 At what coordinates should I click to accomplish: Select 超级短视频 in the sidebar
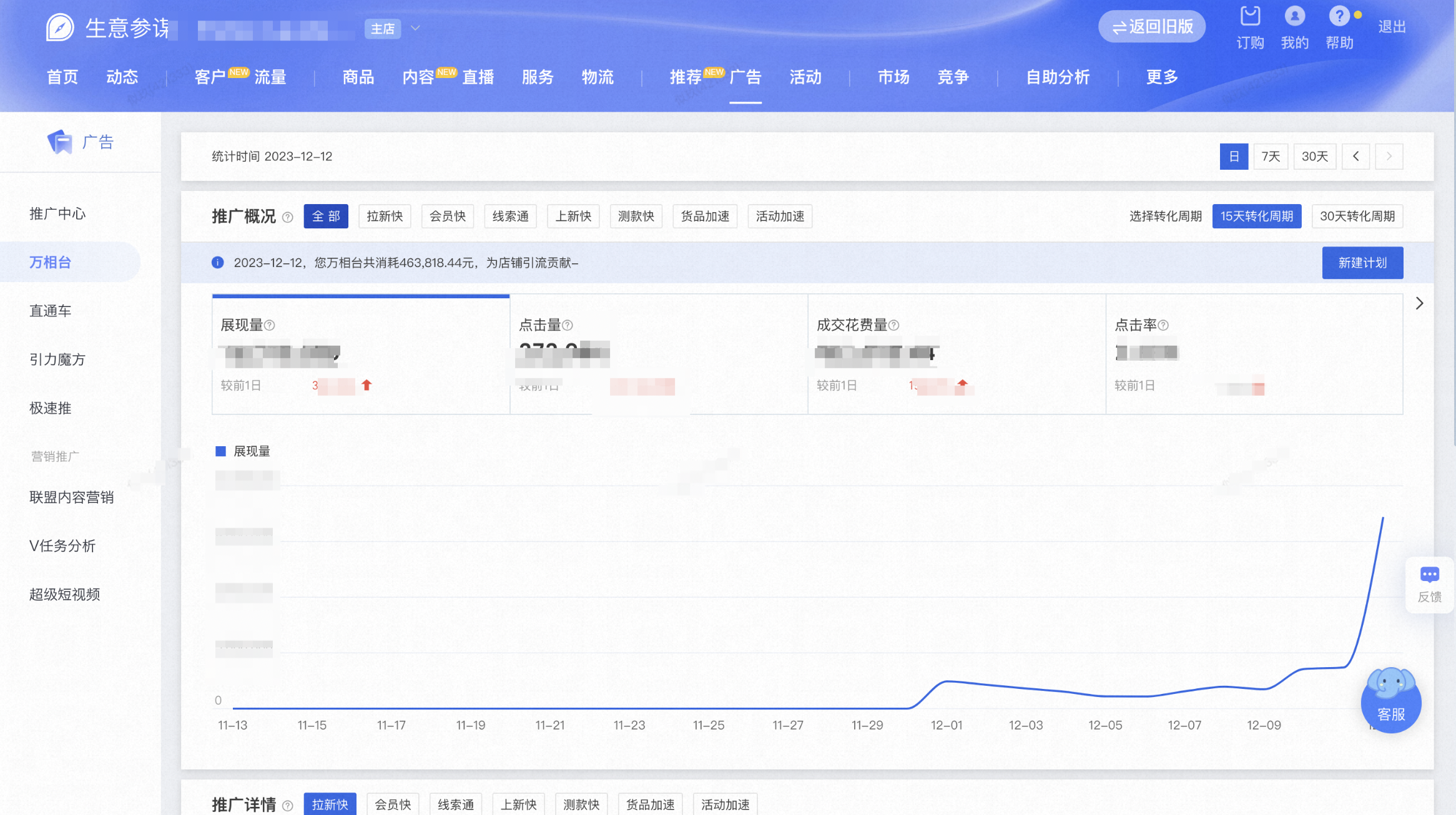point(65,595)
